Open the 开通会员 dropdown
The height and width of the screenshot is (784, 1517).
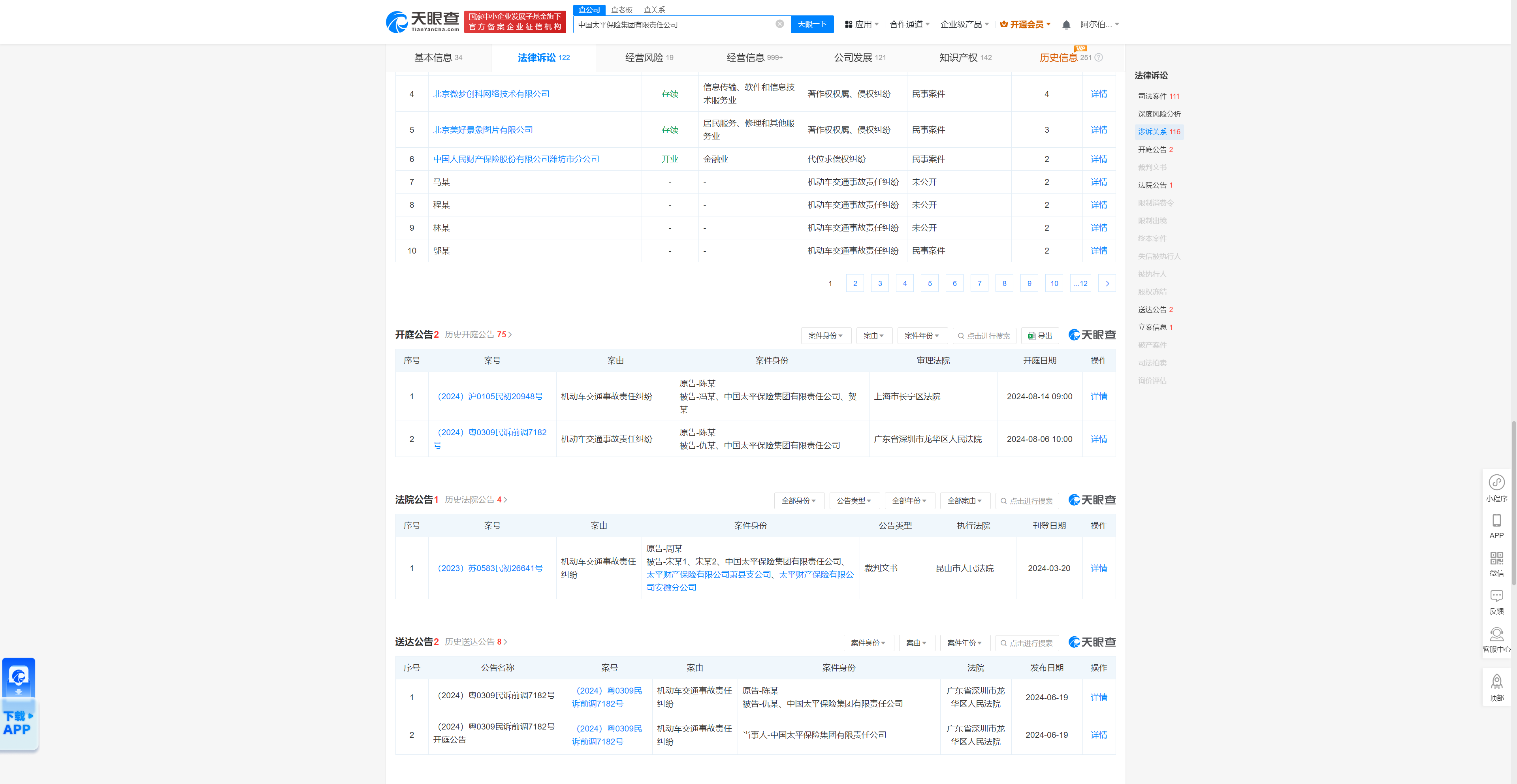tap(1025, 24)
